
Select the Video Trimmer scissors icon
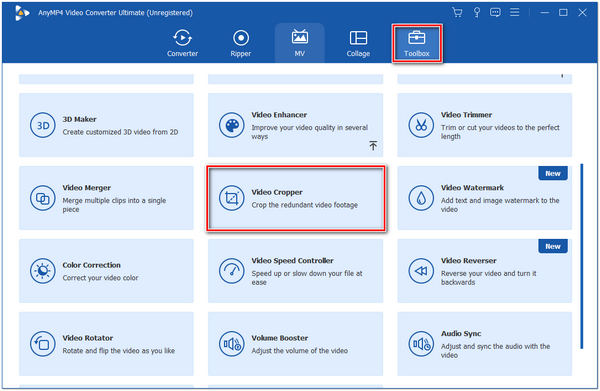tap(421, 125)
